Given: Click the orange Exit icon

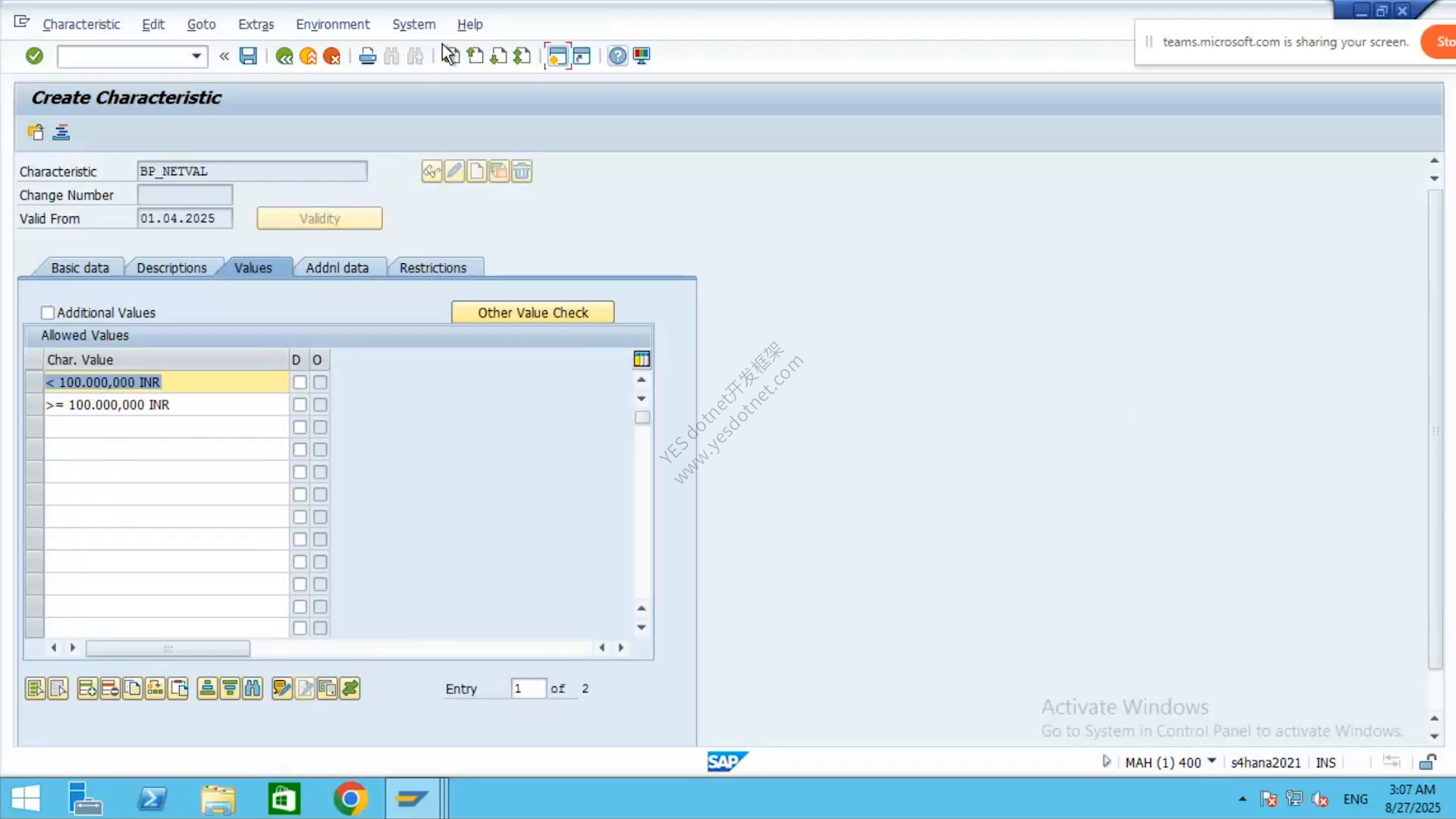Looking at the screenshot, I should [308, 56].
